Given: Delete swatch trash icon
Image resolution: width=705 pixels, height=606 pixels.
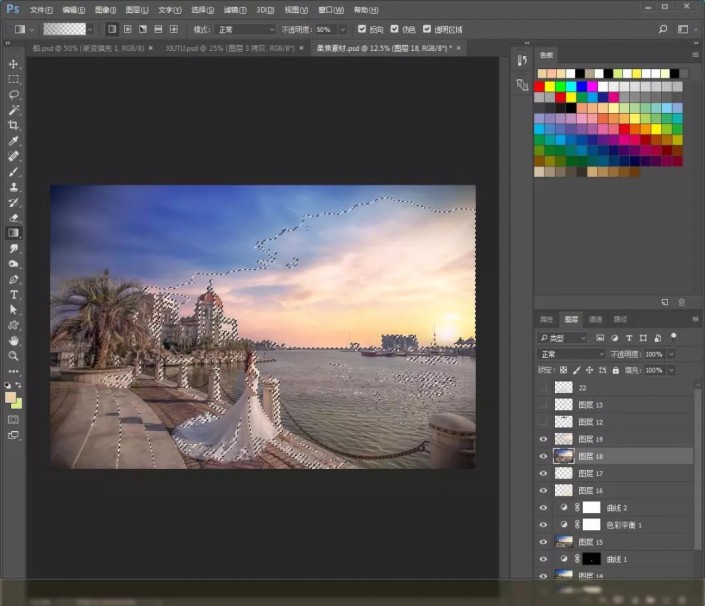Looking at the screenshot, I should coord(682,302).
